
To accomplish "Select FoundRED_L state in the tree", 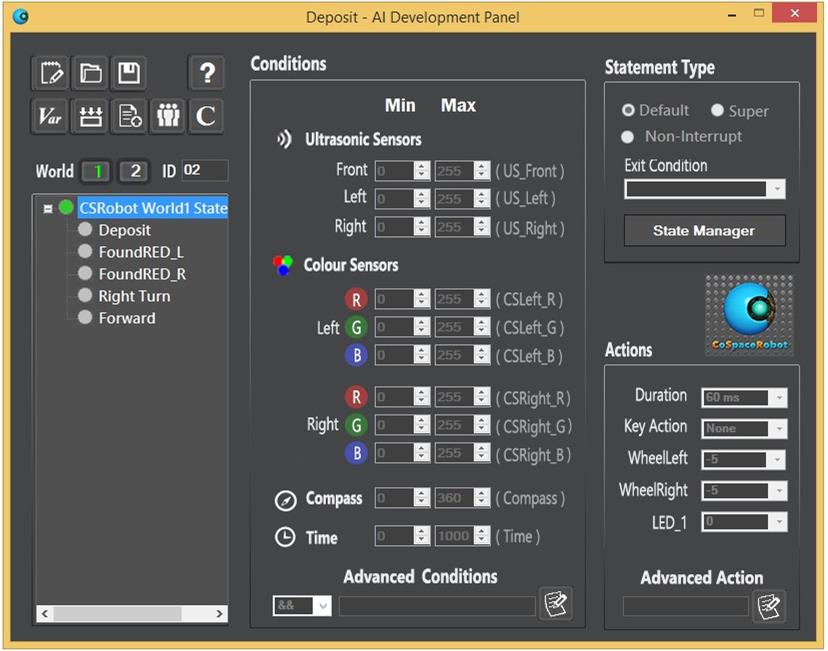I will pos(140,252).
